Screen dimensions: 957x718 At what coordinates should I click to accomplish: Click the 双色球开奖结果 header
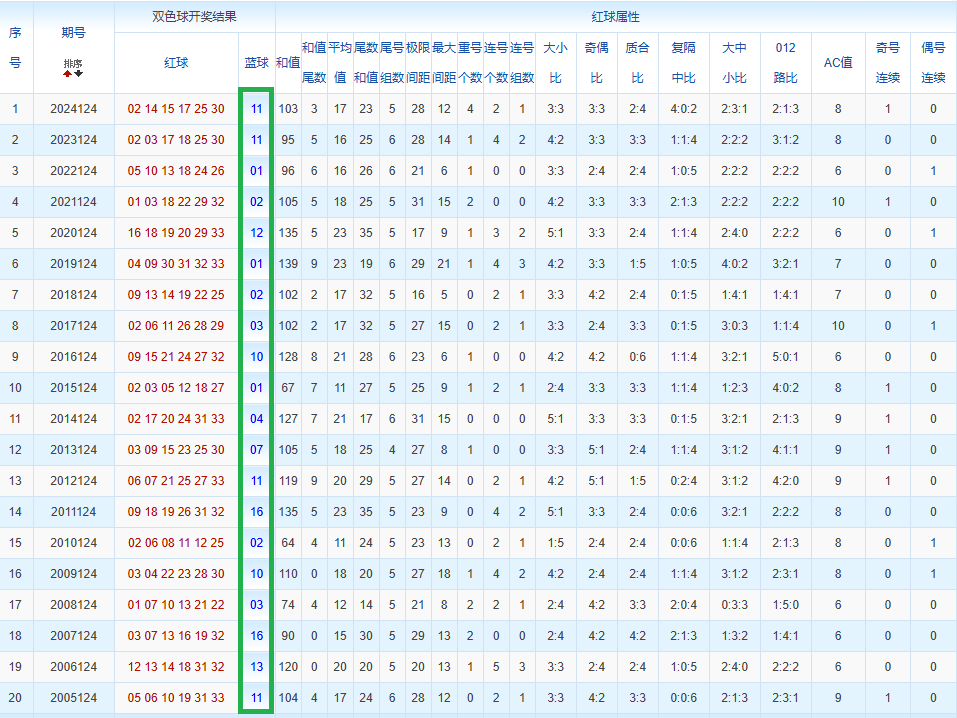(195, 16)
